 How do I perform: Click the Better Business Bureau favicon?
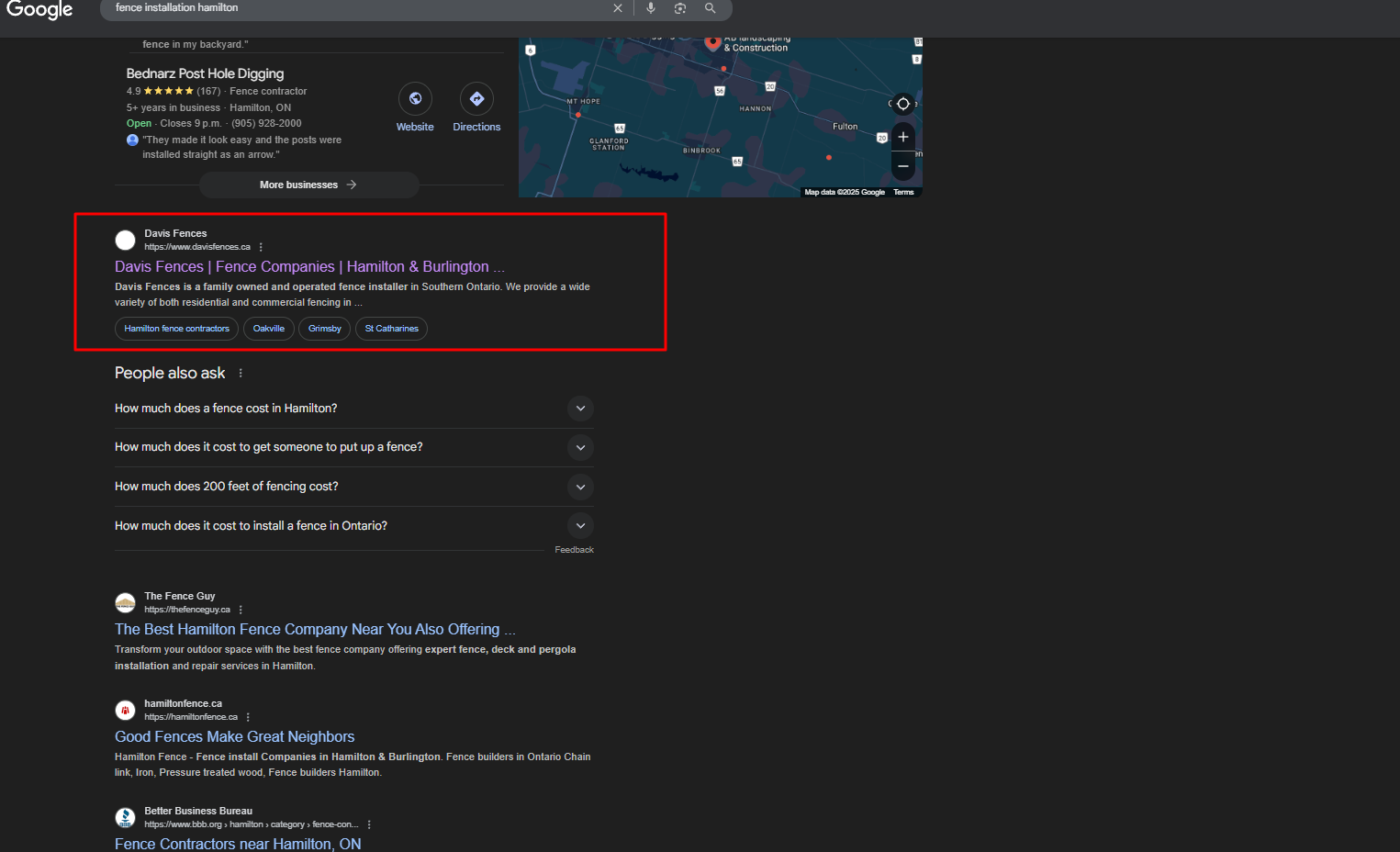tap(125, 818)
